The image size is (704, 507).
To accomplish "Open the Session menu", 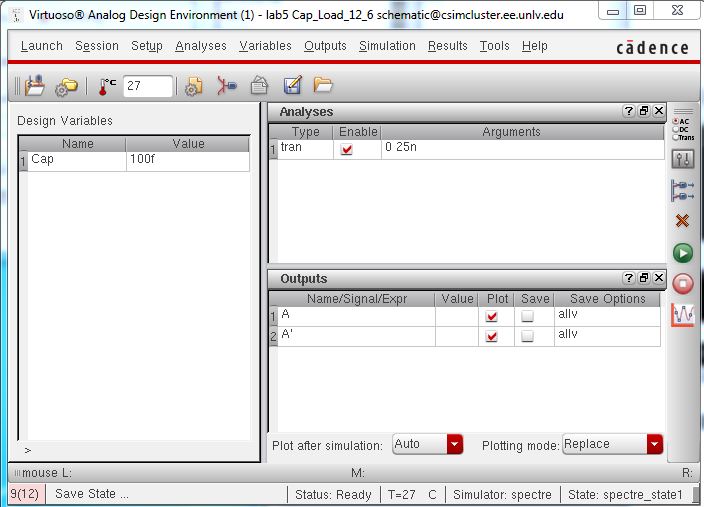I will click(x=97, y=46).
